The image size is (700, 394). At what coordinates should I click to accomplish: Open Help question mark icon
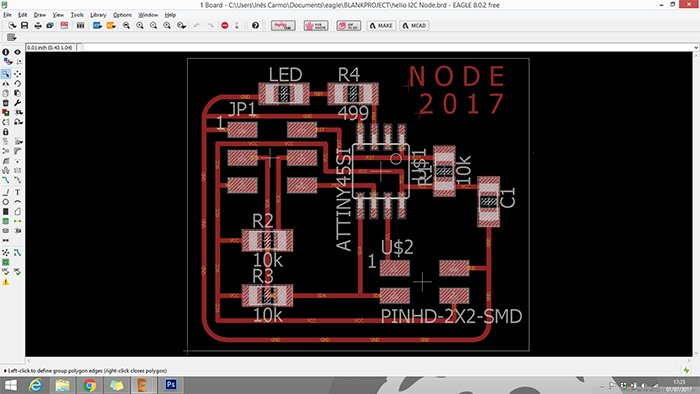point(255,25)
